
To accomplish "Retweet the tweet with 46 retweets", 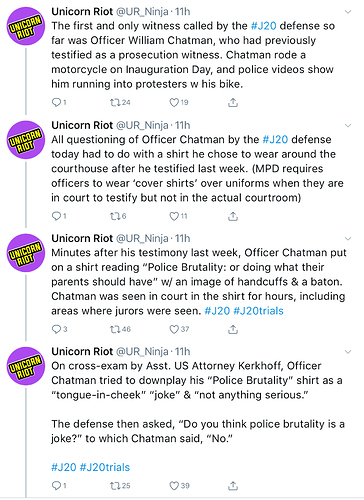I will coord(115,329).
